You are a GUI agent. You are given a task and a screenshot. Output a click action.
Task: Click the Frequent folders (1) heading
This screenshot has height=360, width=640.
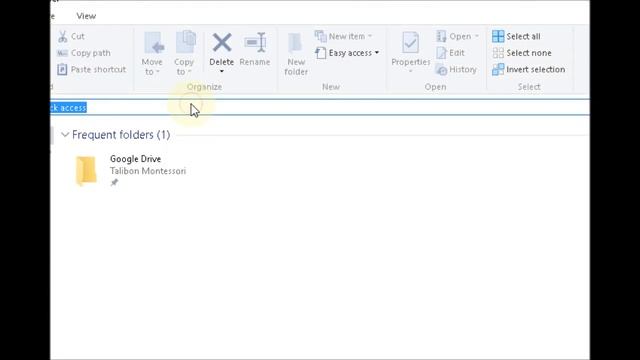pos(121,135)
